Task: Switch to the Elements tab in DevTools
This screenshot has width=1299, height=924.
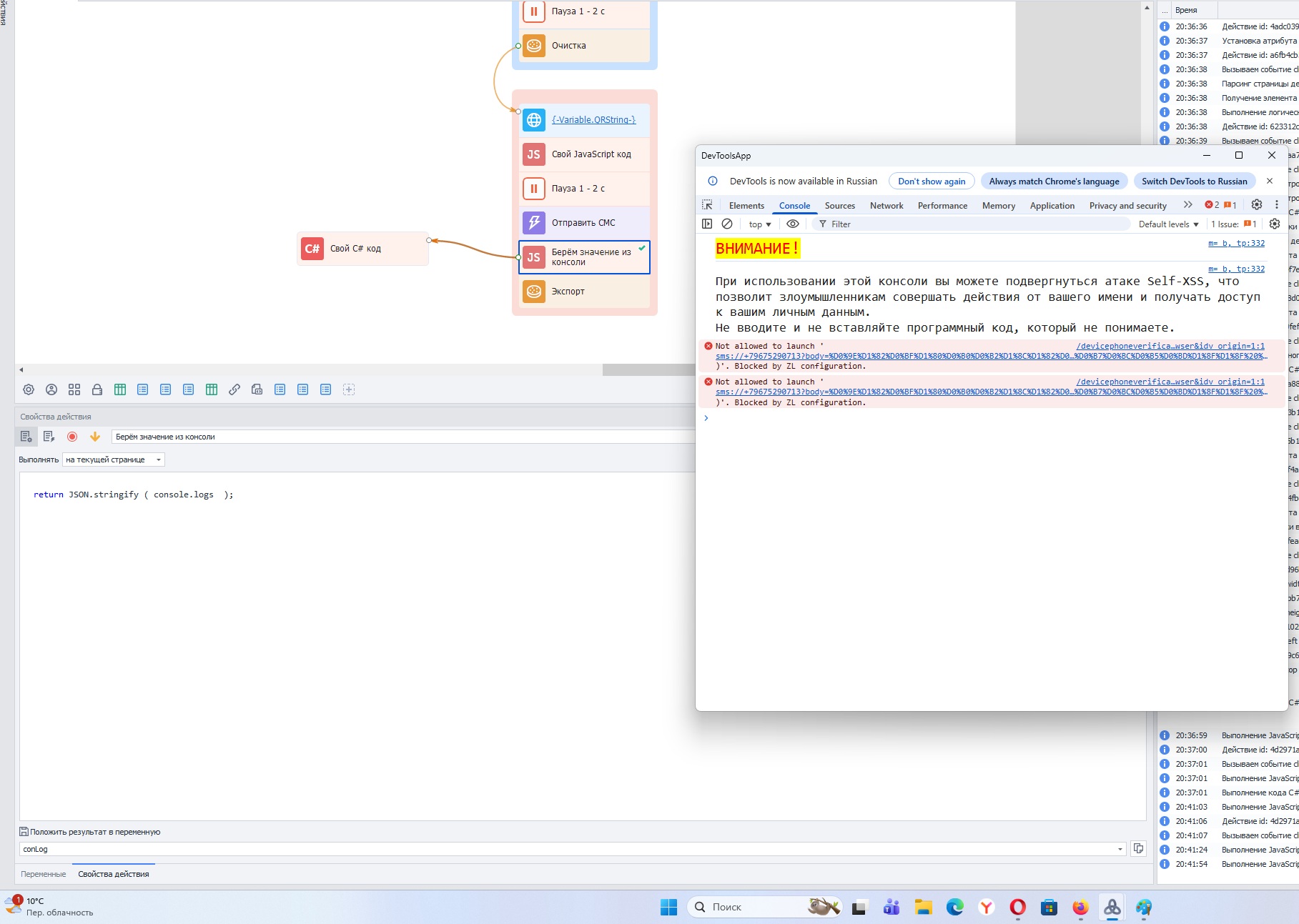Action: click(746, 206)
